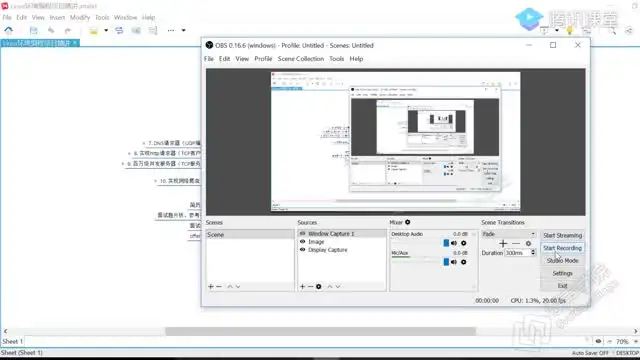The width and height of the screenshot is (640, 360).
Task: Click the summary bracket icon in the XMind toolbar
Action: click(x=153, y=30)
